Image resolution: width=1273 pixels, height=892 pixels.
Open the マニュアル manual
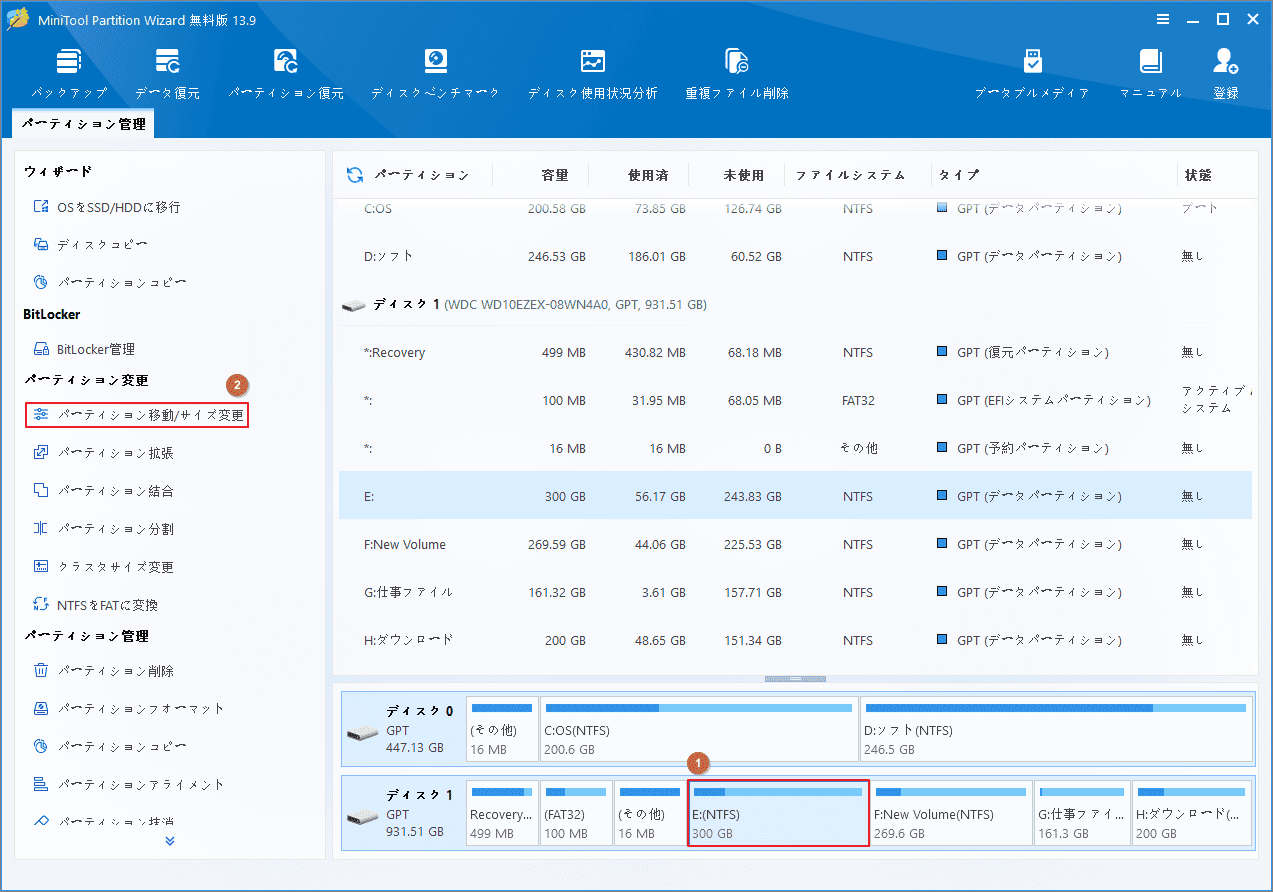[x=1151, y=74]
